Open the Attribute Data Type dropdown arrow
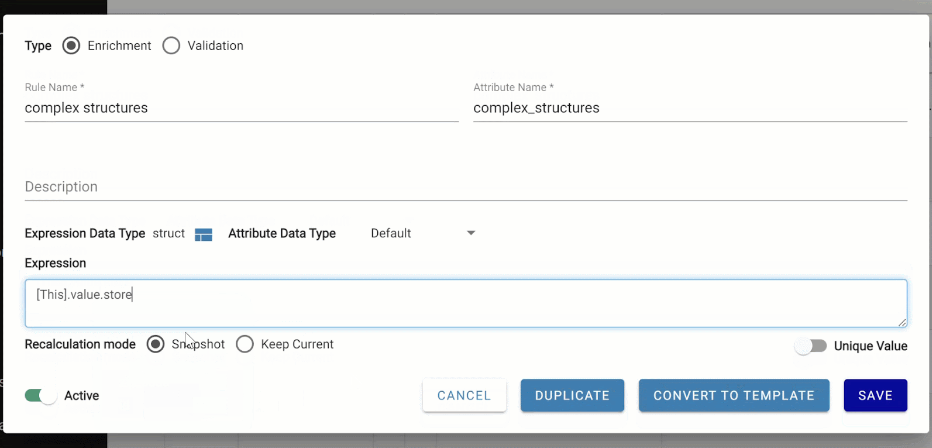932x448 pixels. (471, 234)
